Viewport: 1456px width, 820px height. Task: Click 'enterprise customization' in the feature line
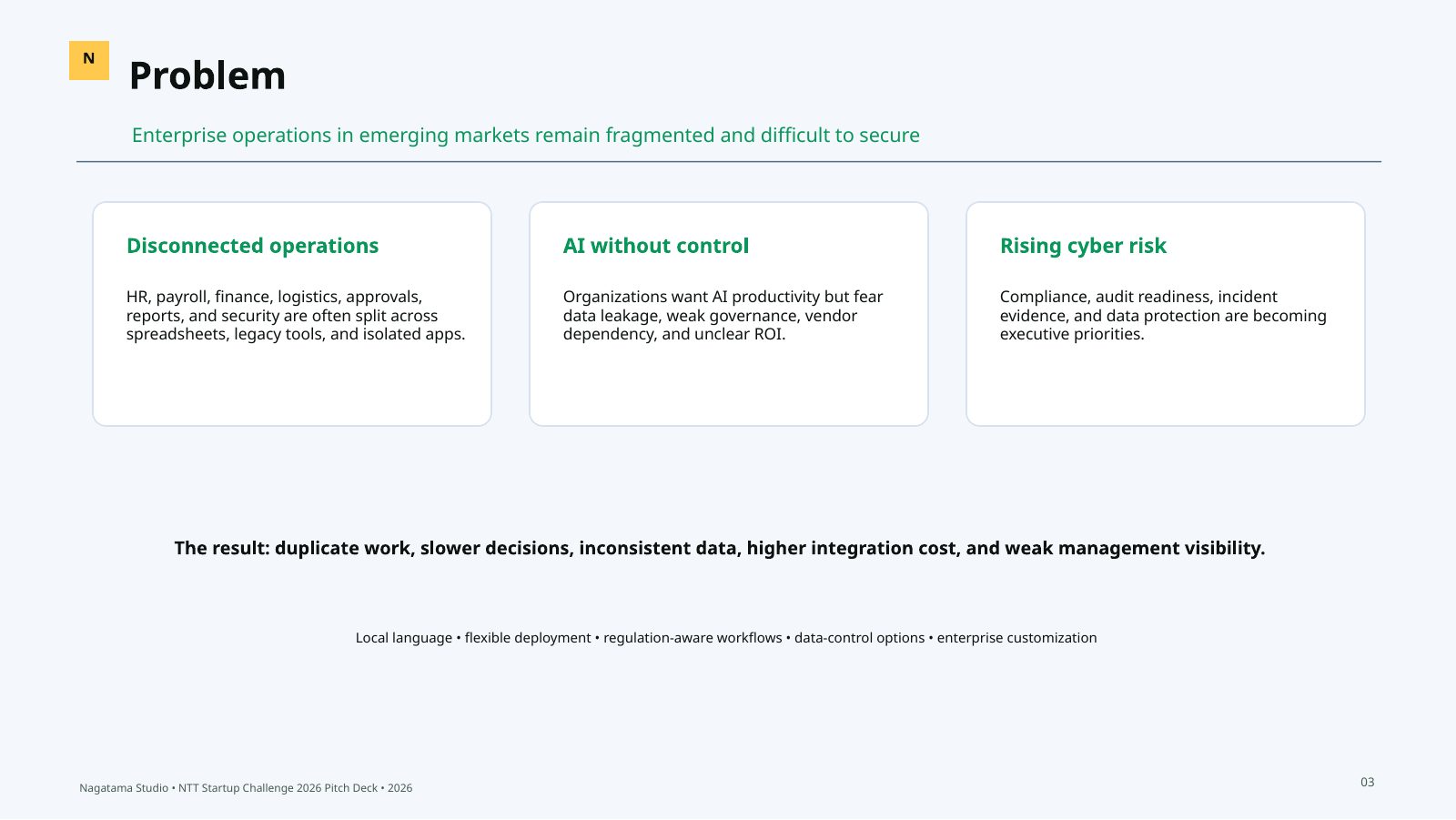coord(1017,638)
